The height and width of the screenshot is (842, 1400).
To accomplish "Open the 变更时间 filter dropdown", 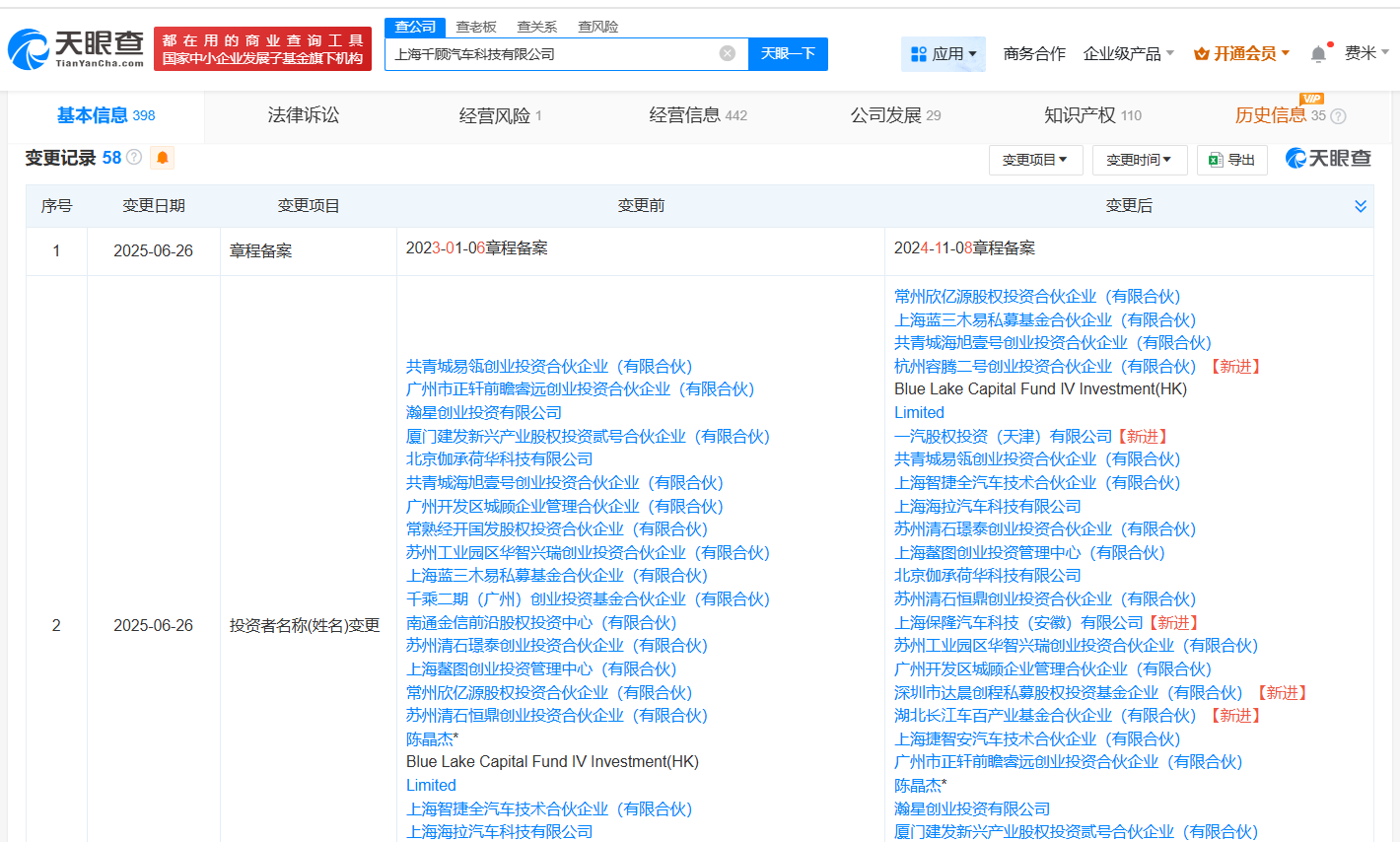I will pos(1139,160).
